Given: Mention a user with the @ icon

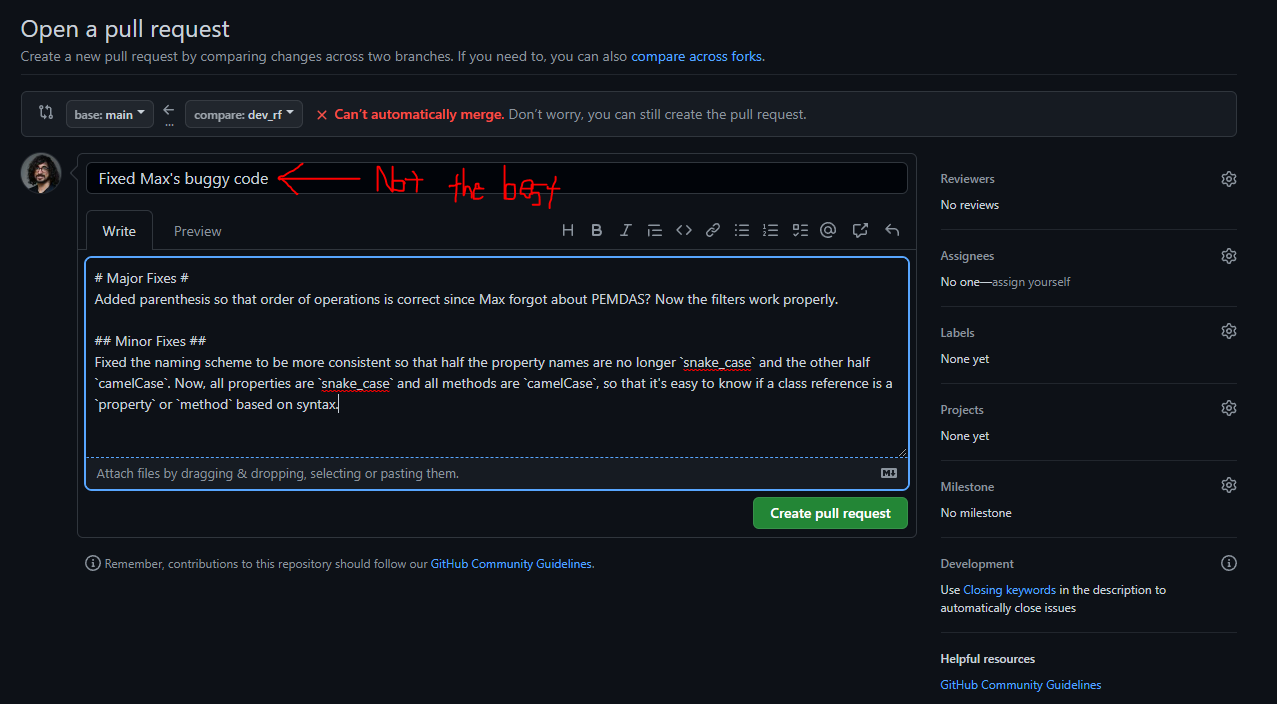Looking at the screenshot, I should point(828,230).
